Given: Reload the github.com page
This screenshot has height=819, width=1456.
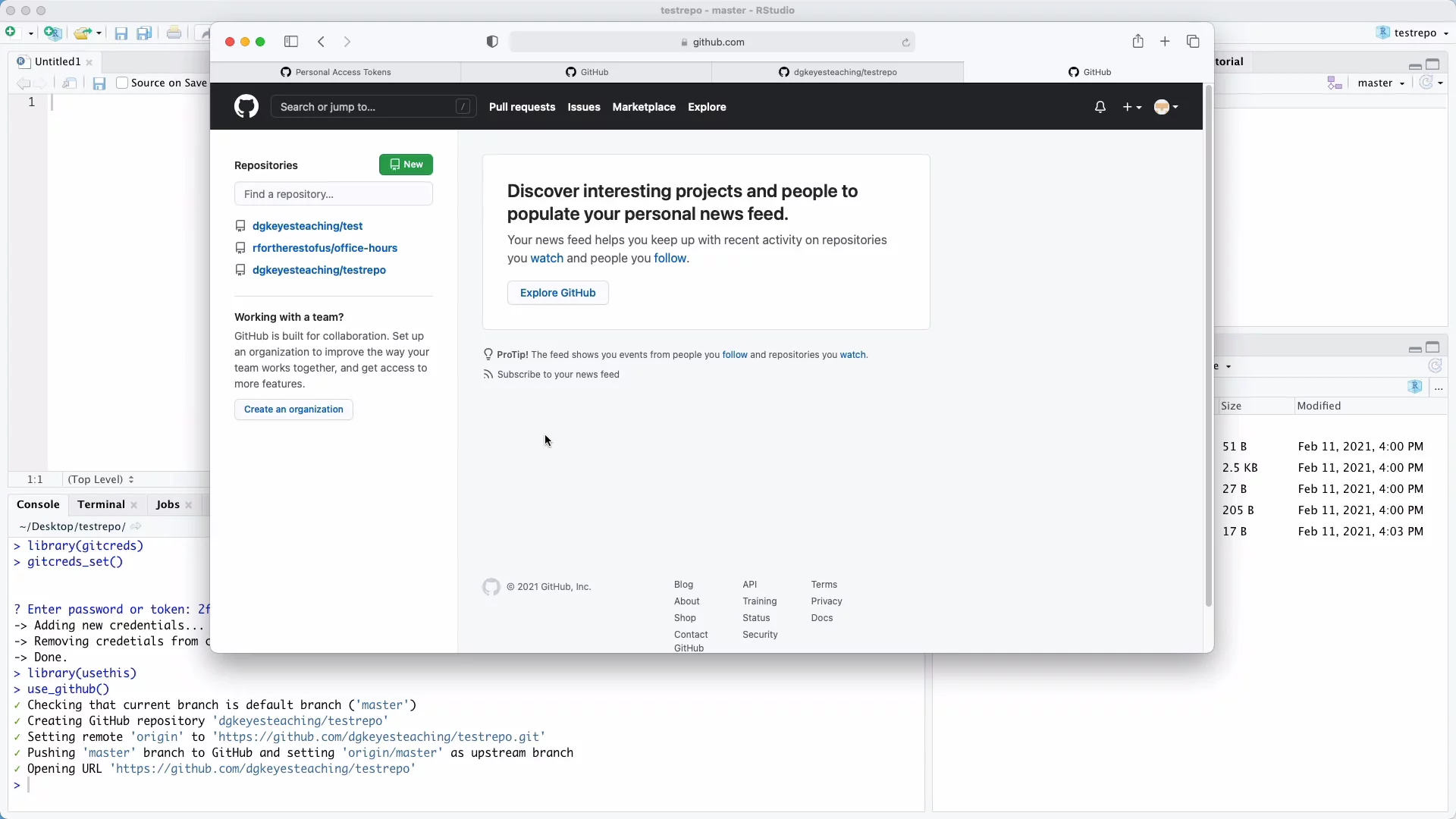Looking at the screenshot, I should 905,42.
